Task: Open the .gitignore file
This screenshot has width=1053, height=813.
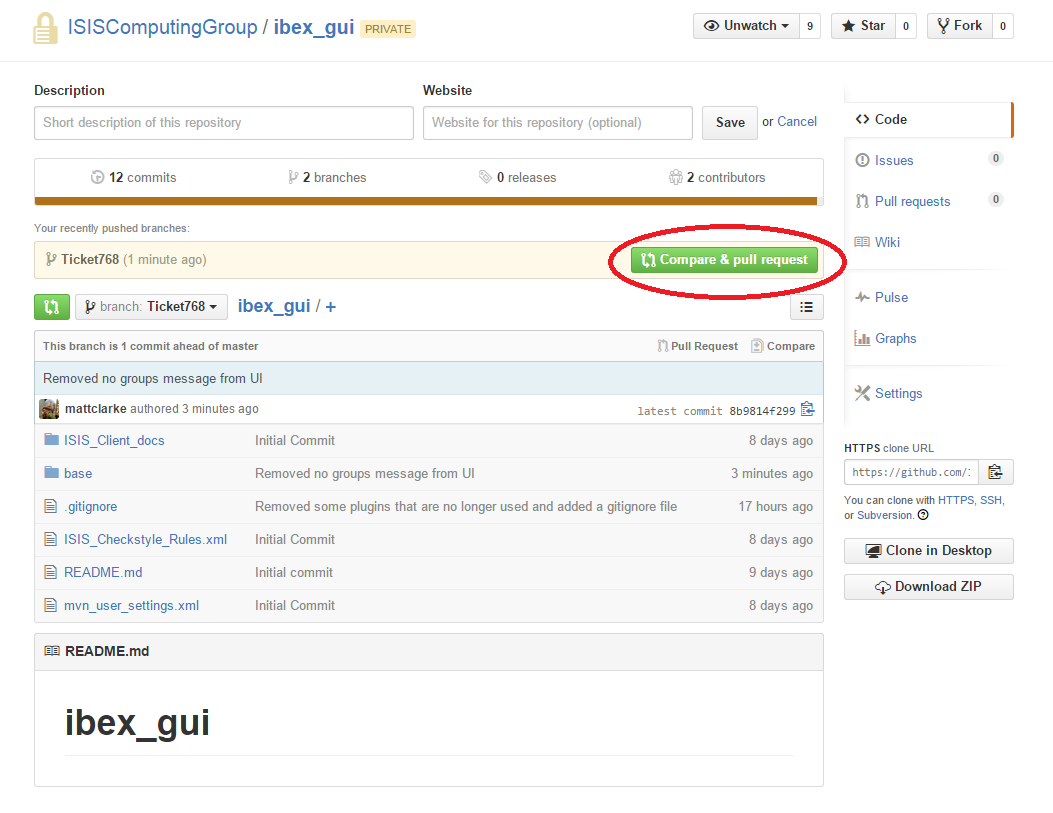Action: (91, 506)
